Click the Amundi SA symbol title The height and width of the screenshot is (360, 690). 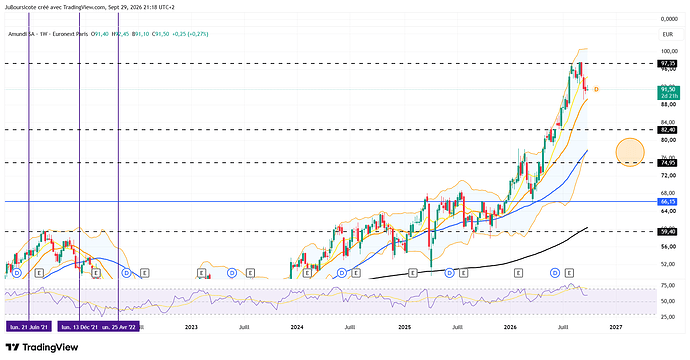point(23,34)
